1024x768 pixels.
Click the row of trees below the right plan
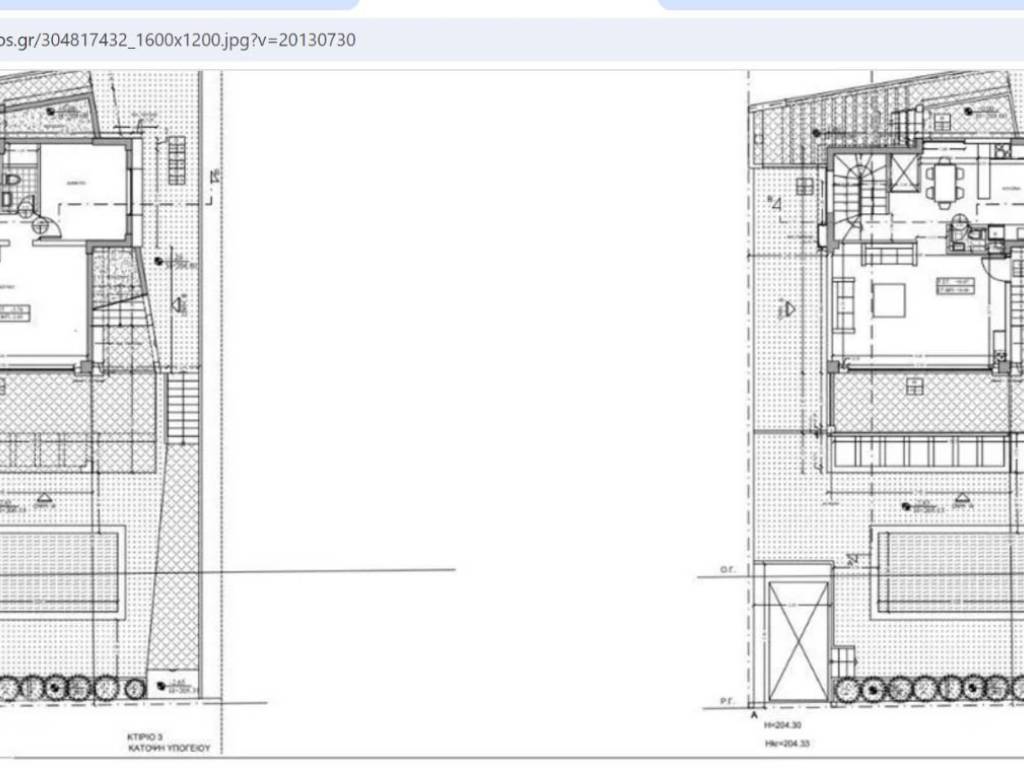tap(930, 689)
